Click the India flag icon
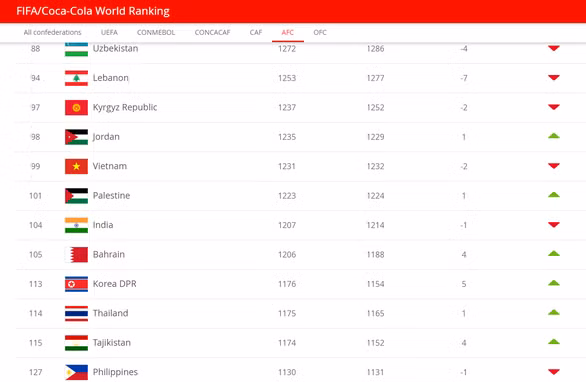Viewport: 586px width, 382px height. click(76, 225)
